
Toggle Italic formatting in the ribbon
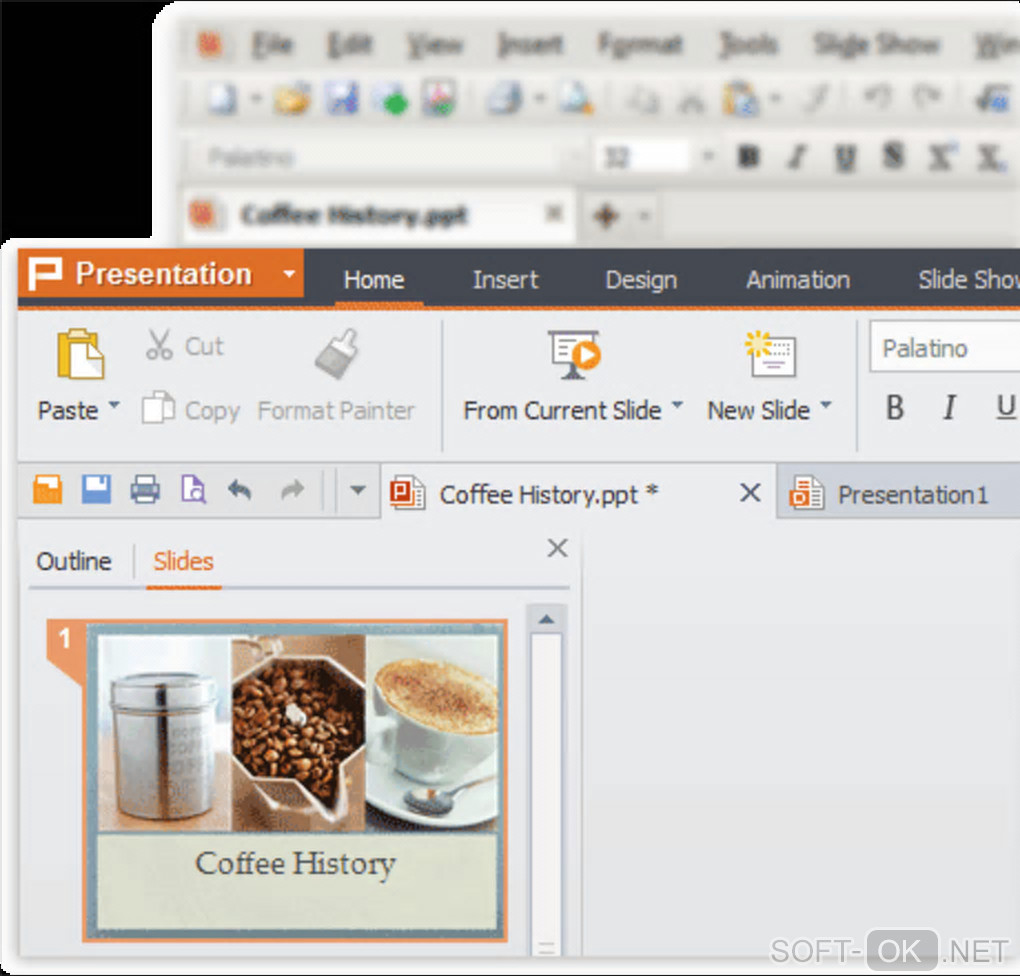tap(949, 408)
